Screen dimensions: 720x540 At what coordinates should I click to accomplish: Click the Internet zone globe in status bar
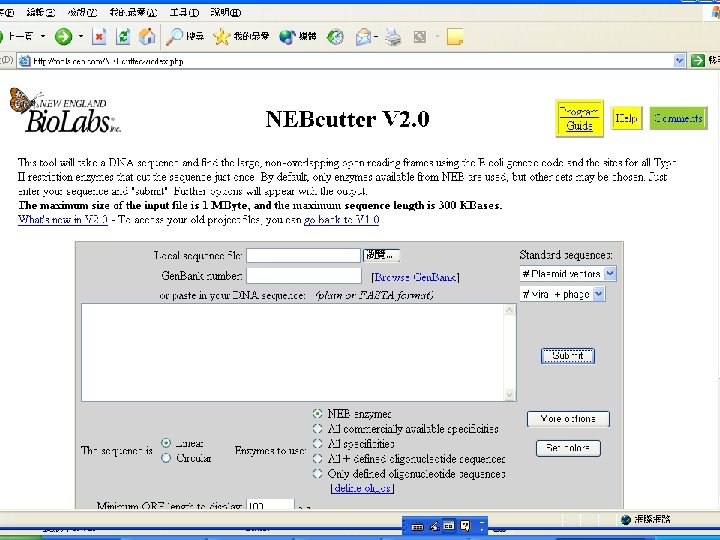(x=625, y=519)
